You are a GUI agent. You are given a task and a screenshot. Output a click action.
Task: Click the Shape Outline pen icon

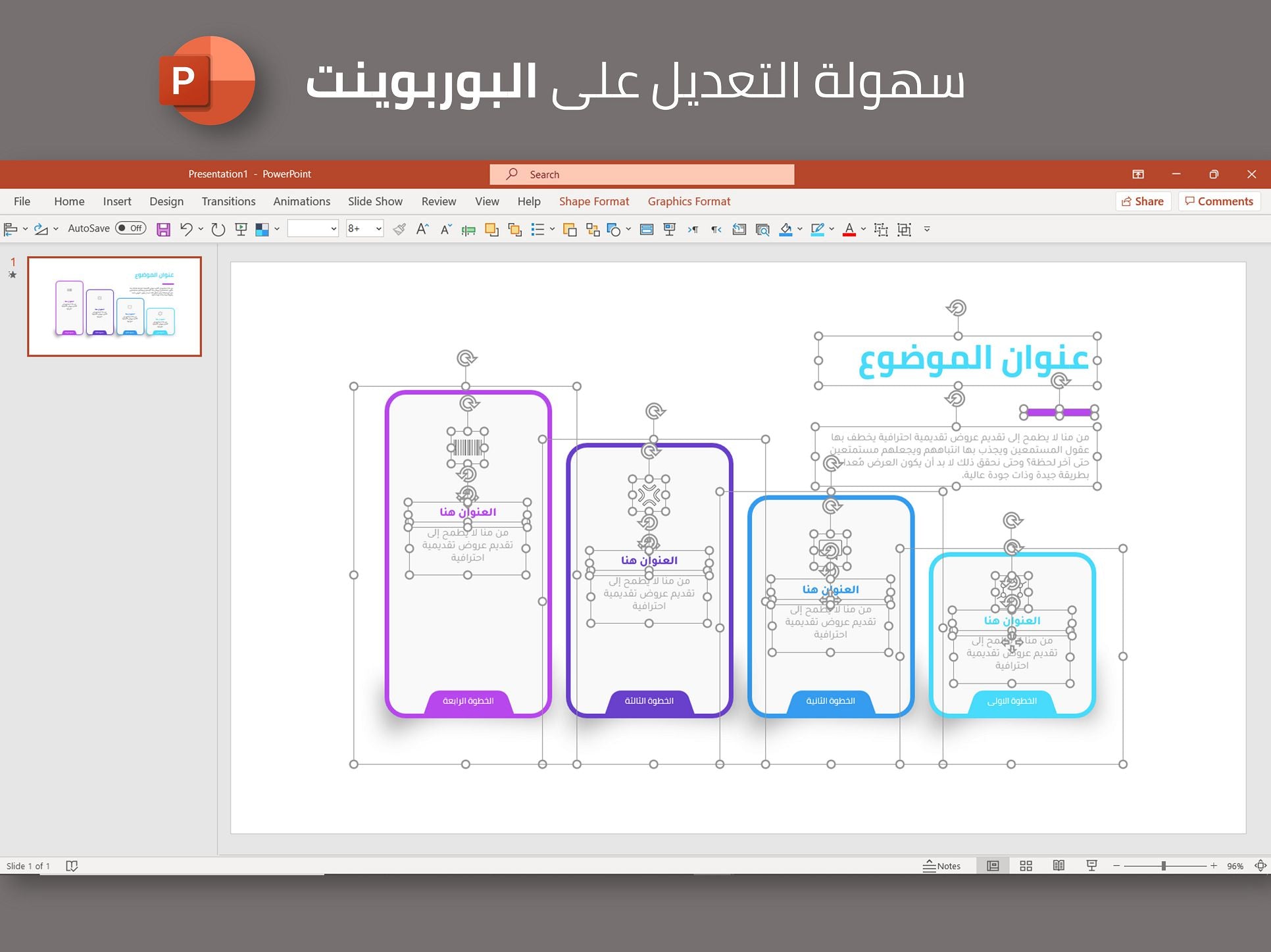pos(818,229)
